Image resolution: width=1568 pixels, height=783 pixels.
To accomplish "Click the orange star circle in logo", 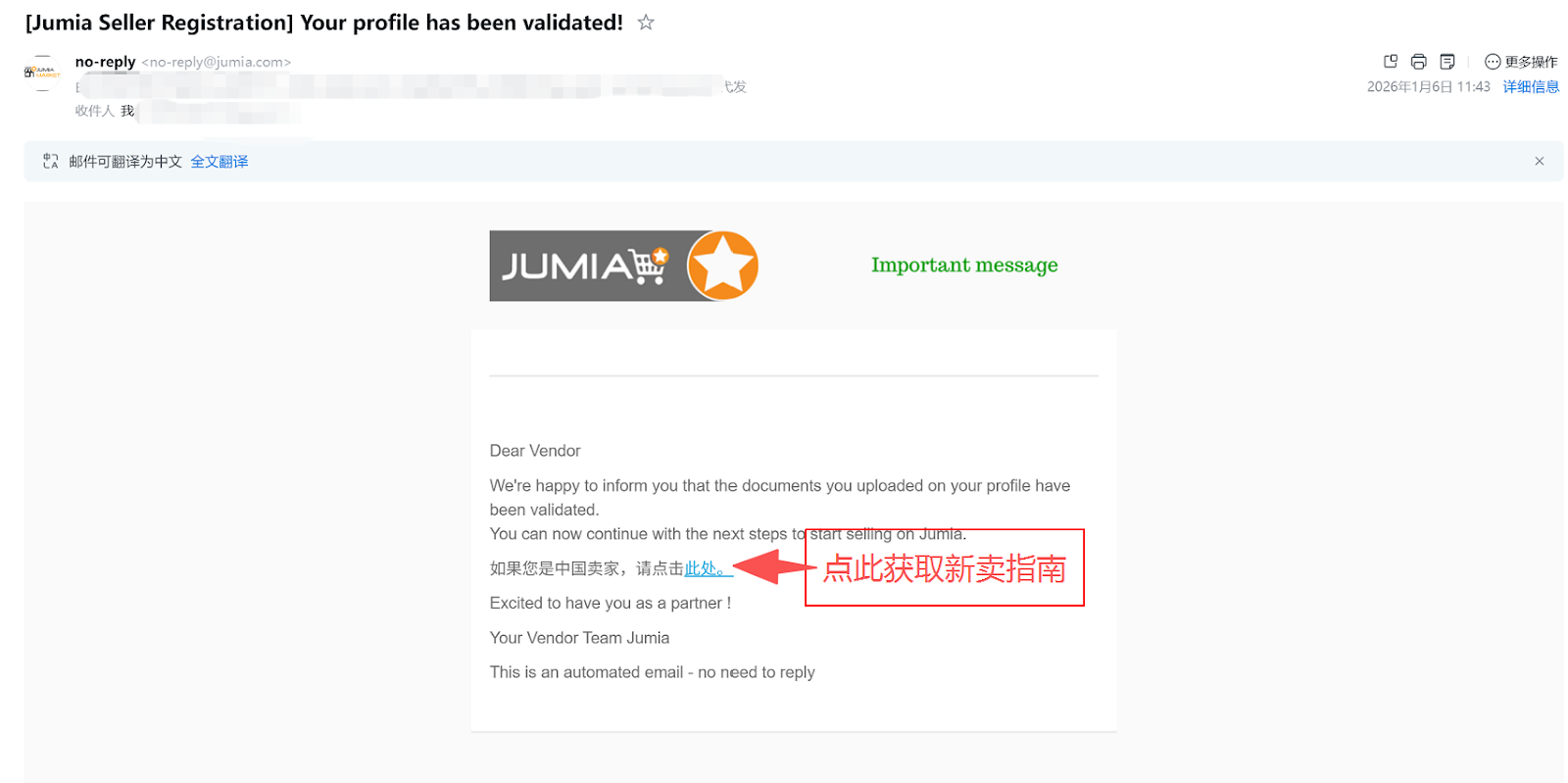I will tap(723, 266).
